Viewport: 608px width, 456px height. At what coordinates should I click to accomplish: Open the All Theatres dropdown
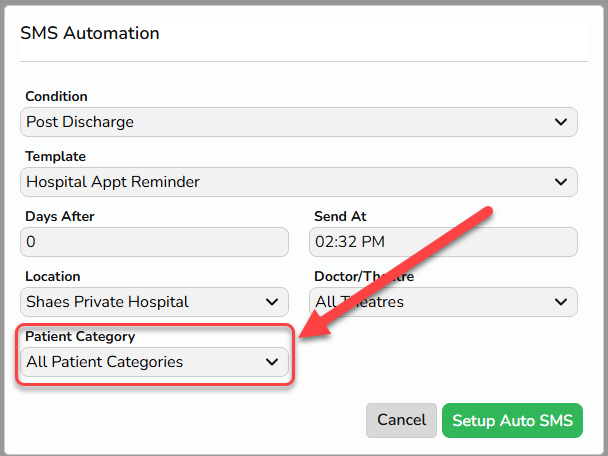tap(443, 302)
